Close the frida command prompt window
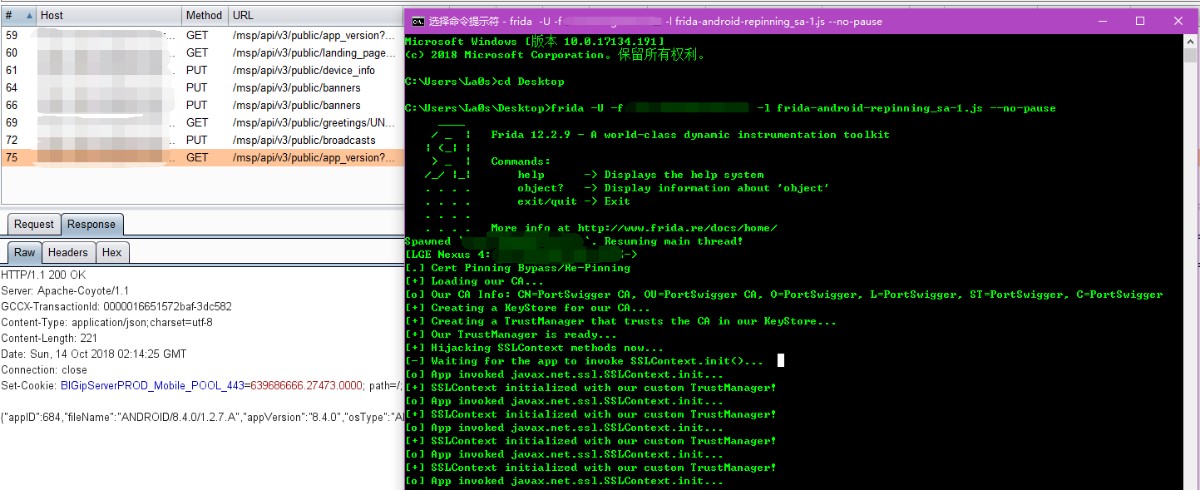Image resolution: width=1200 pixels, height=490 pixels. (1177, 20)
